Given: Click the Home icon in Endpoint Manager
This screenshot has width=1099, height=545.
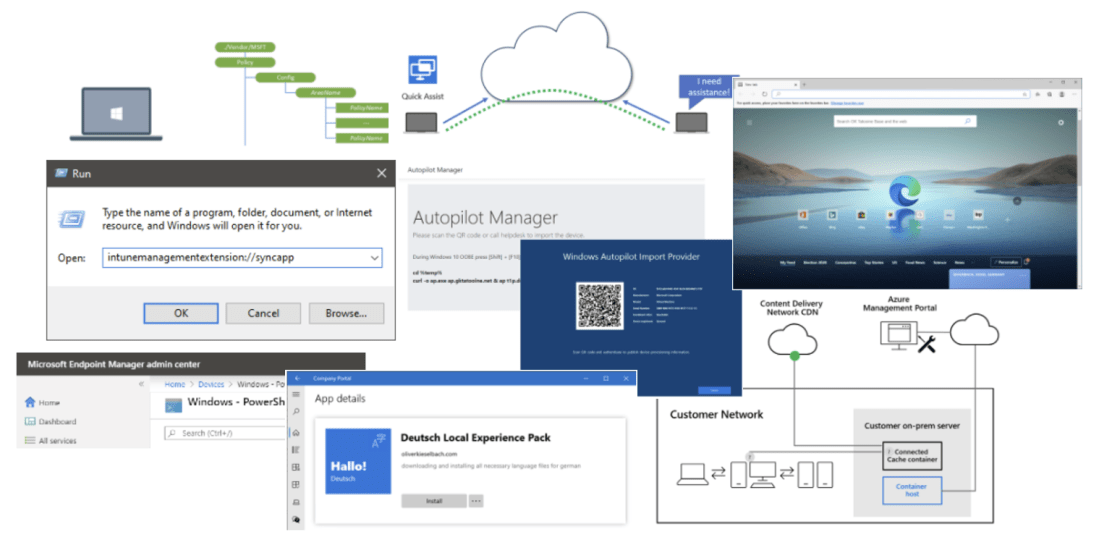Looking at the screenshot, I should (x=28, y=402).
